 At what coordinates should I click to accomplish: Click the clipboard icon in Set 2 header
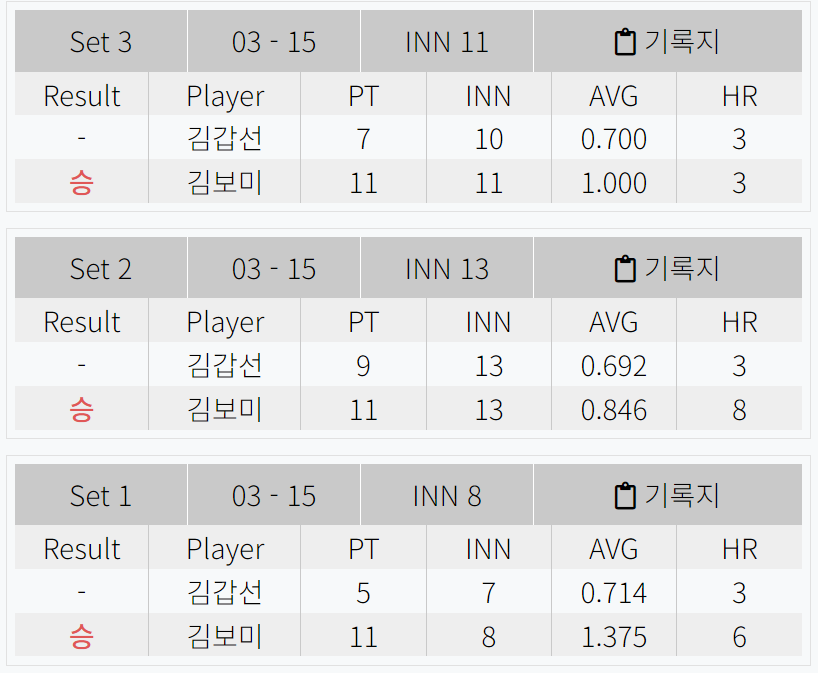coord(624,268)
